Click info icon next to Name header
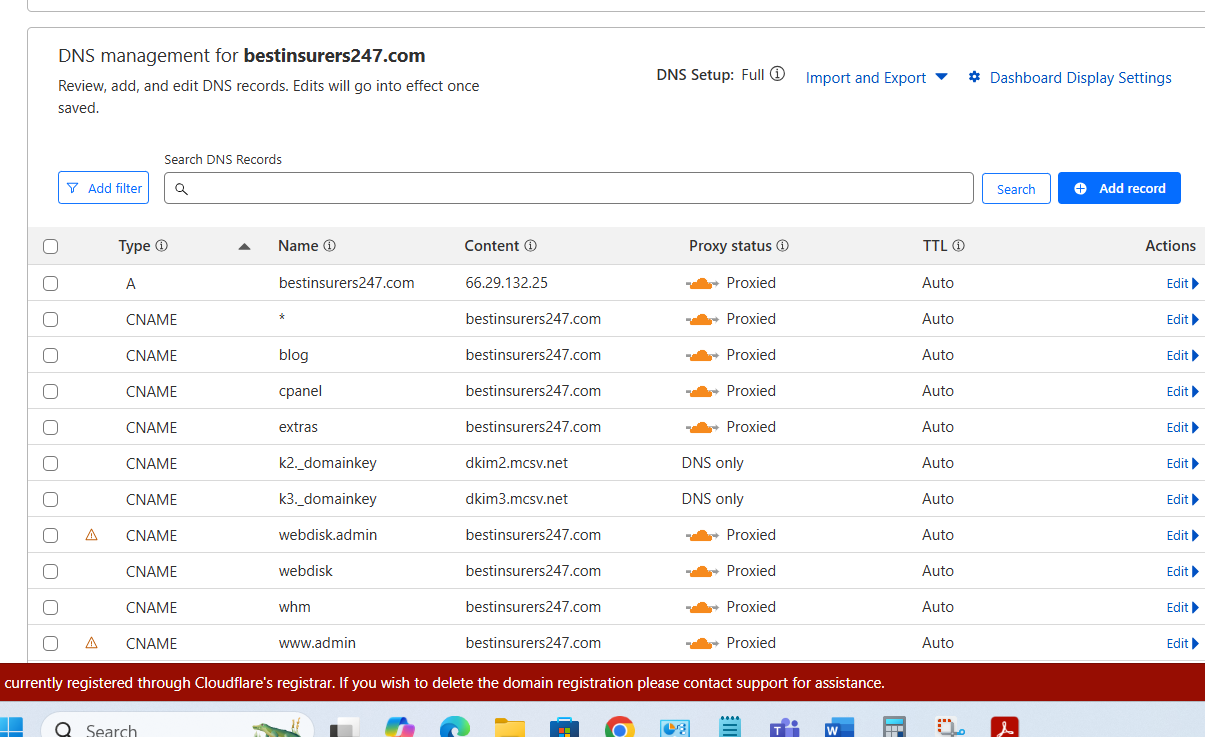 pos(329,246)
